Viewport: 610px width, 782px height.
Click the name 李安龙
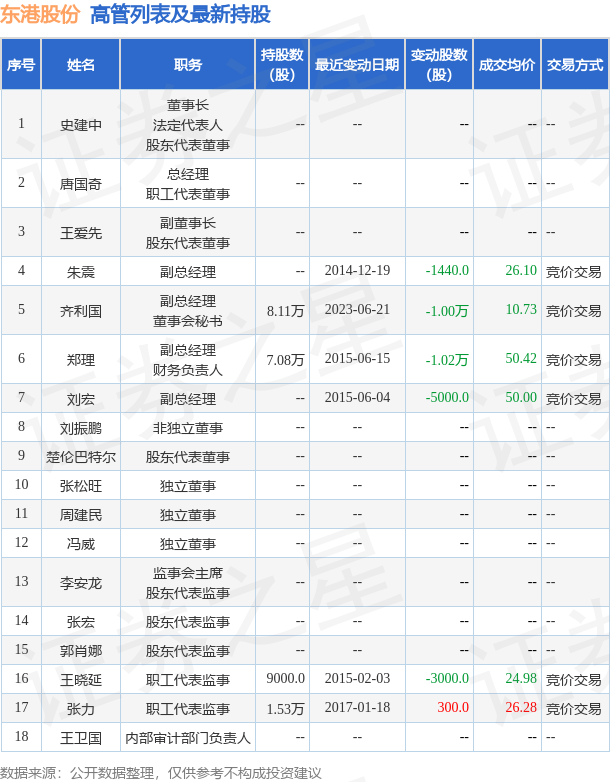click(x=81, y=583)
